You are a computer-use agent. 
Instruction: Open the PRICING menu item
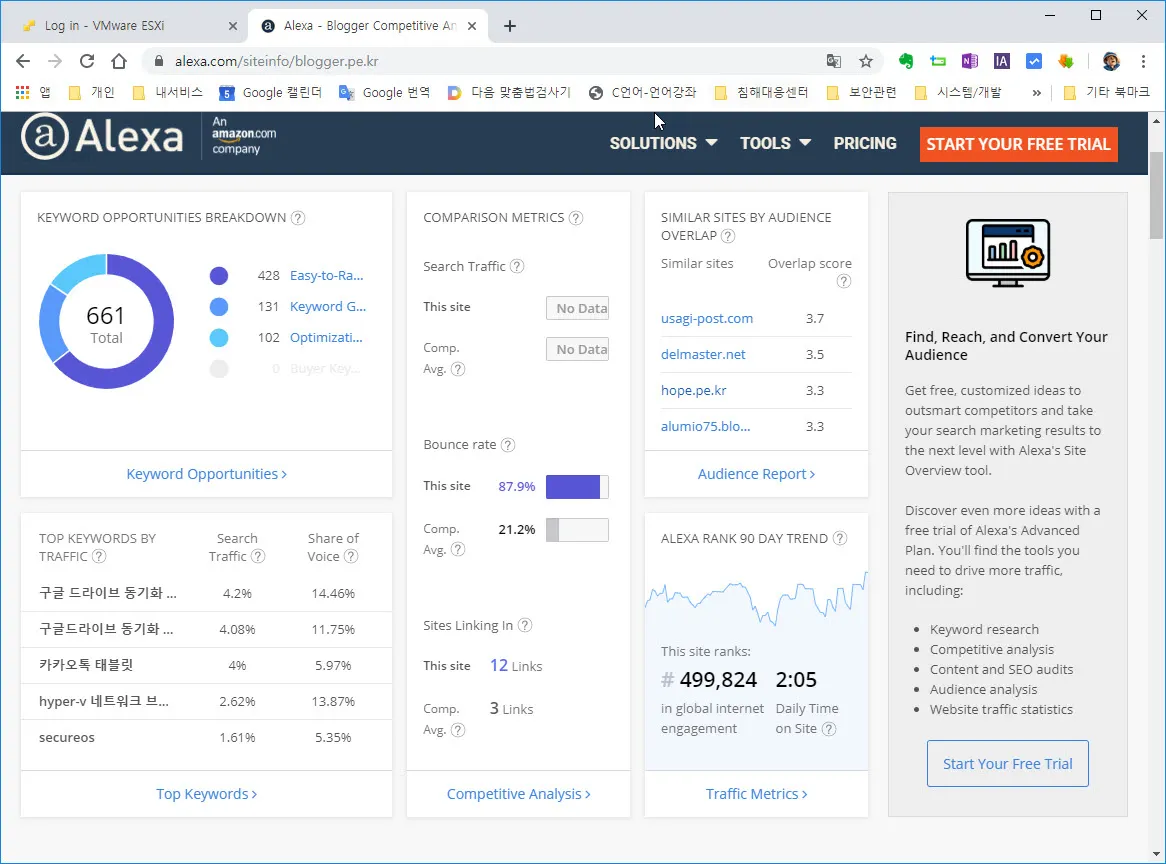865,143
